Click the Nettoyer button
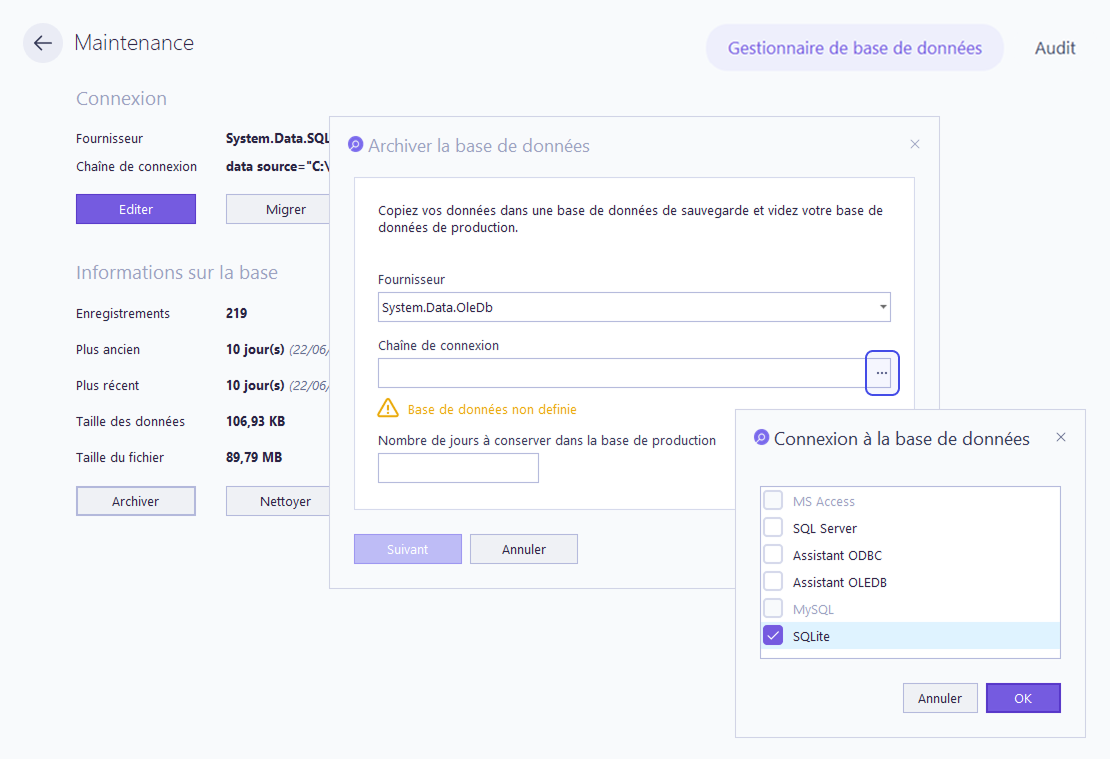Image resolution: width=1110 pixels, height=759 pixels. (x=278, y=501)
